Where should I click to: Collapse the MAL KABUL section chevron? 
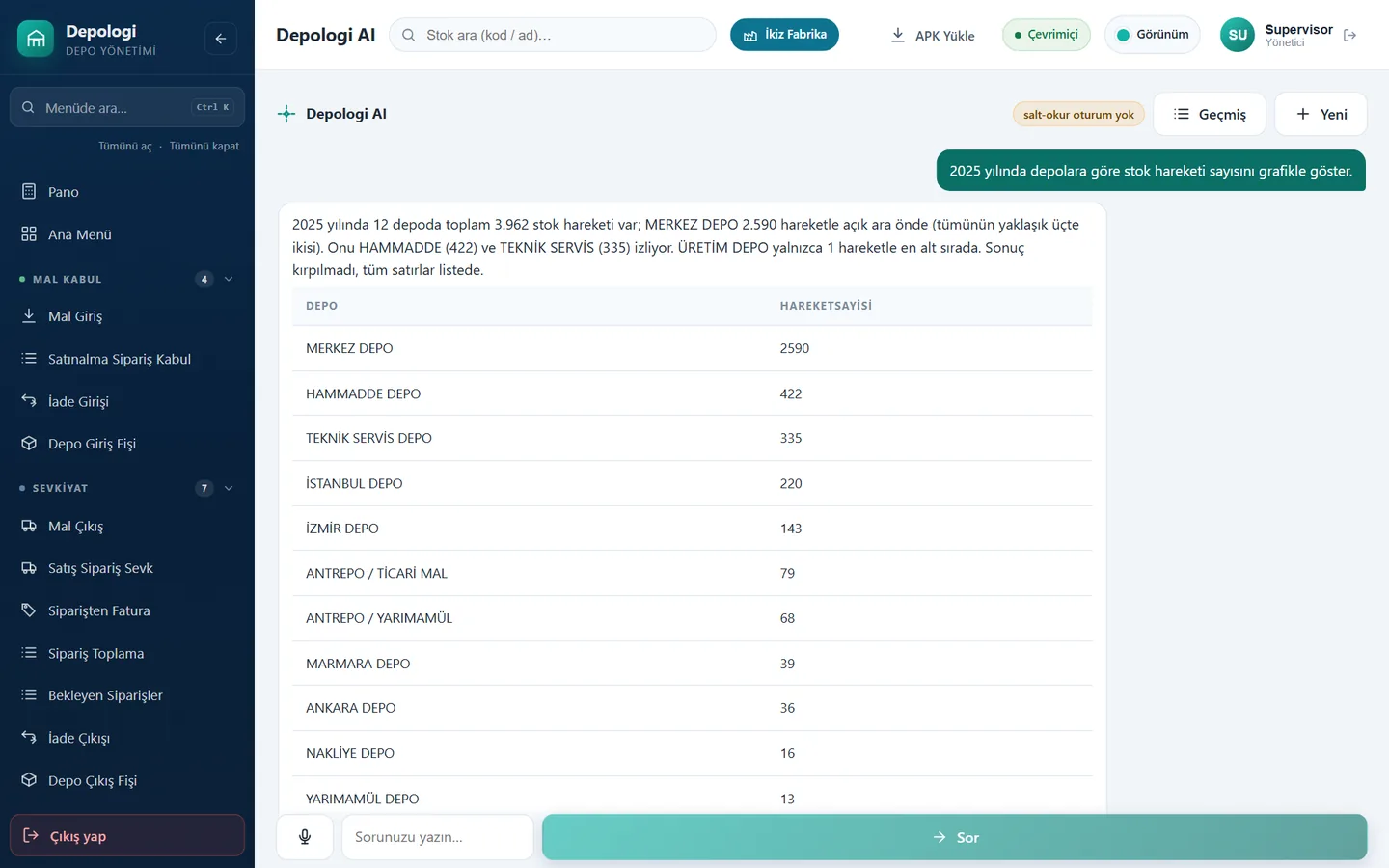tap(229, 280)
